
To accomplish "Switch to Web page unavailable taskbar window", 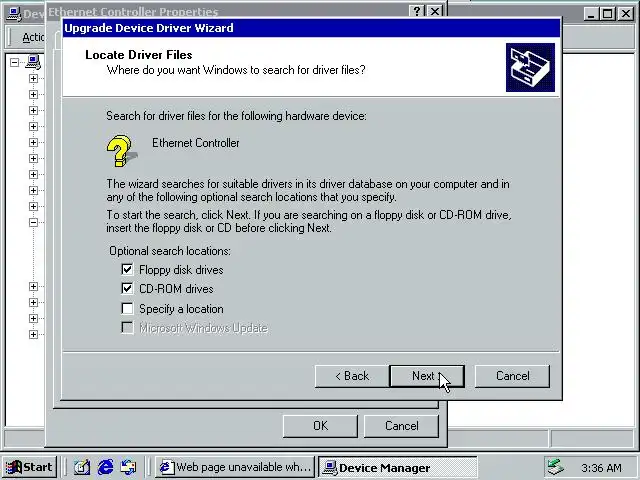I will click(x=235, y=467).
